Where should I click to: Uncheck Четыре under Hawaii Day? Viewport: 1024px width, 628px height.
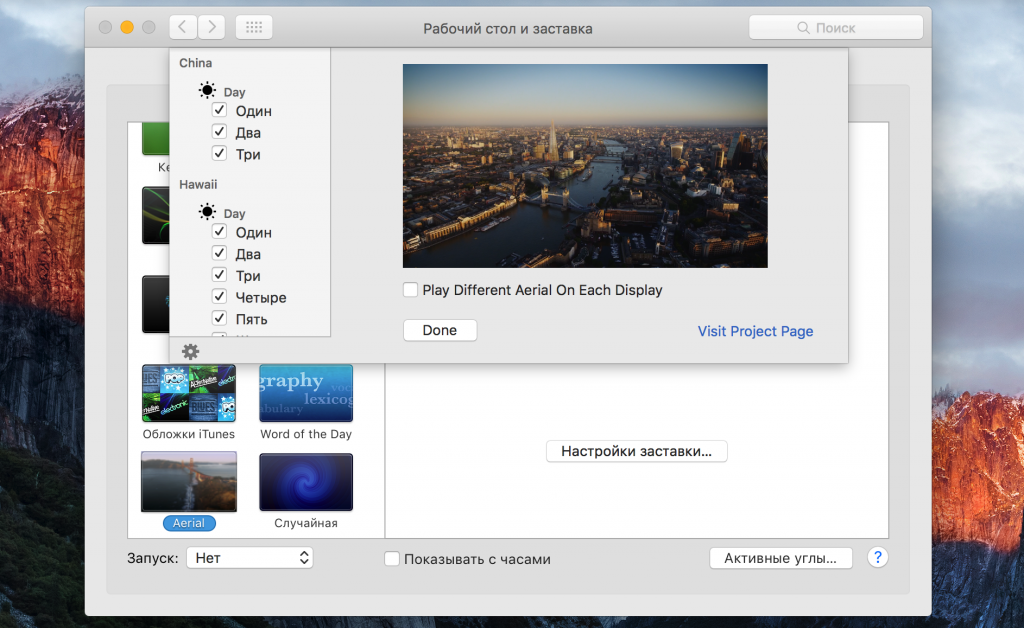coord(220,297)
